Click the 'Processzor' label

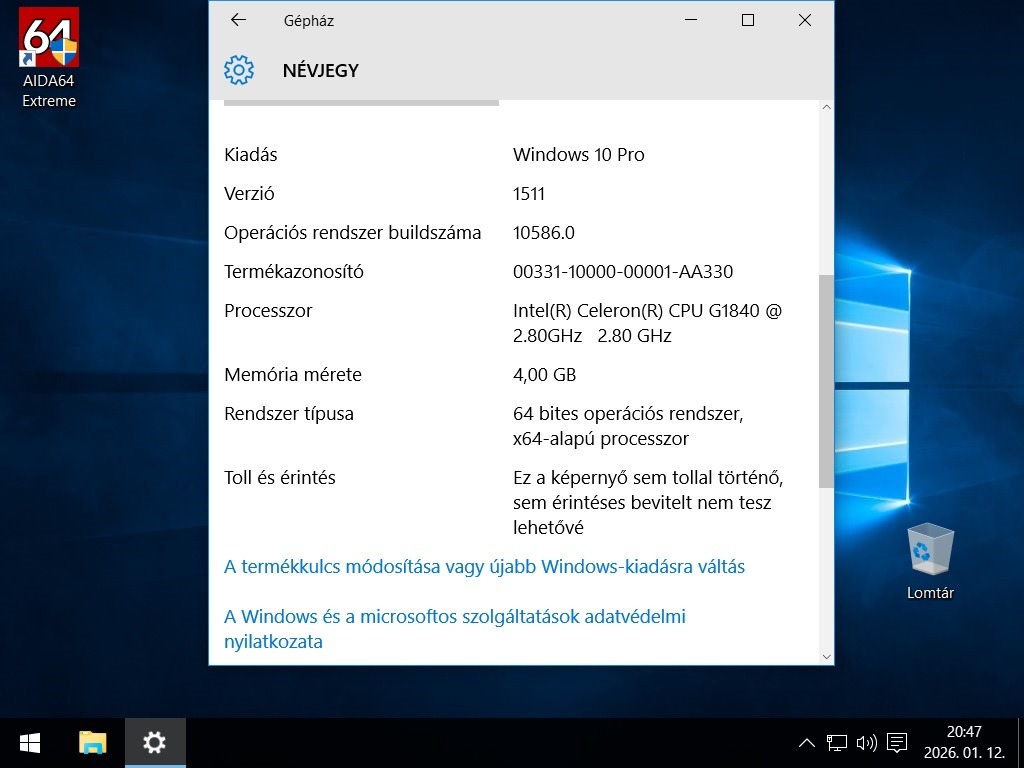[x=268, y=311]
